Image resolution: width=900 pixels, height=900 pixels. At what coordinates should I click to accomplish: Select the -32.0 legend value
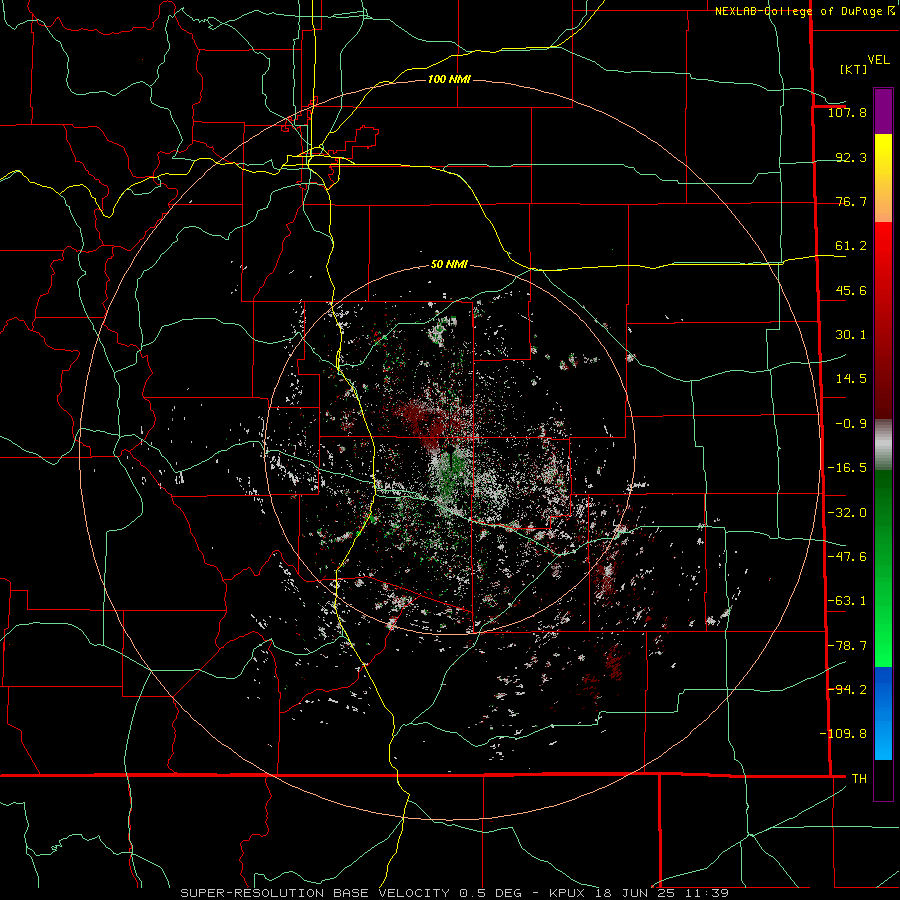(847, 513)
